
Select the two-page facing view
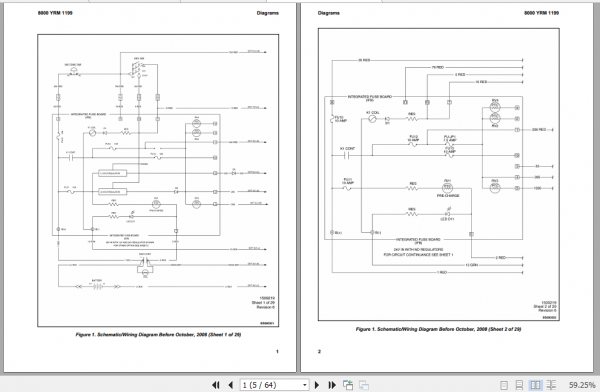(535, 385)
